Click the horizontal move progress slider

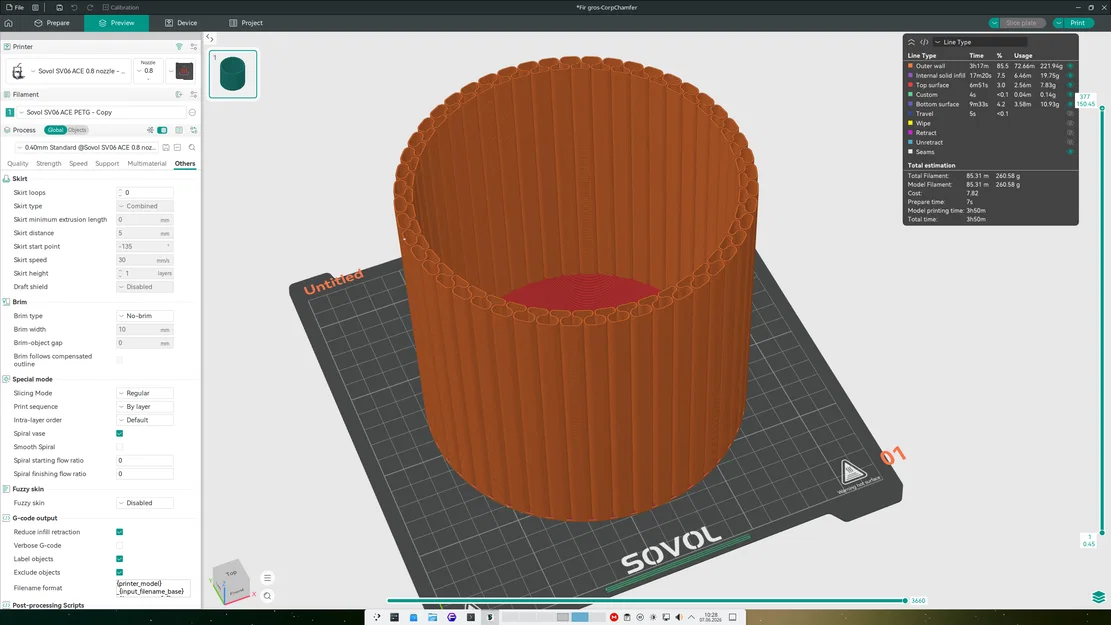tap(646, 601)
